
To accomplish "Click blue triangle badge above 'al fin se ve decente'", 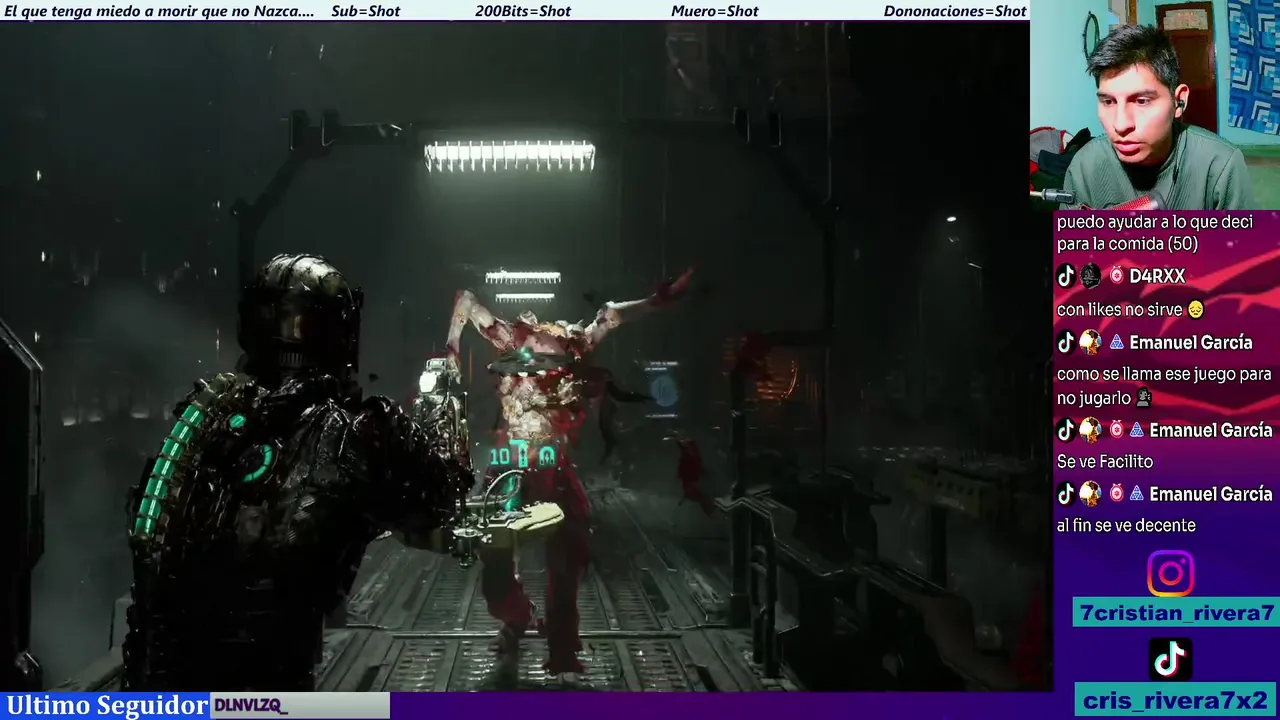I will 1137,494.
